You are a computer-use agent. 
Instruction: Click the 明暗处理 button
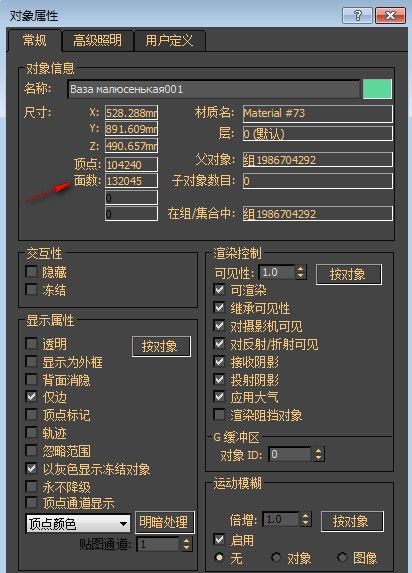(x=164, y=522)
